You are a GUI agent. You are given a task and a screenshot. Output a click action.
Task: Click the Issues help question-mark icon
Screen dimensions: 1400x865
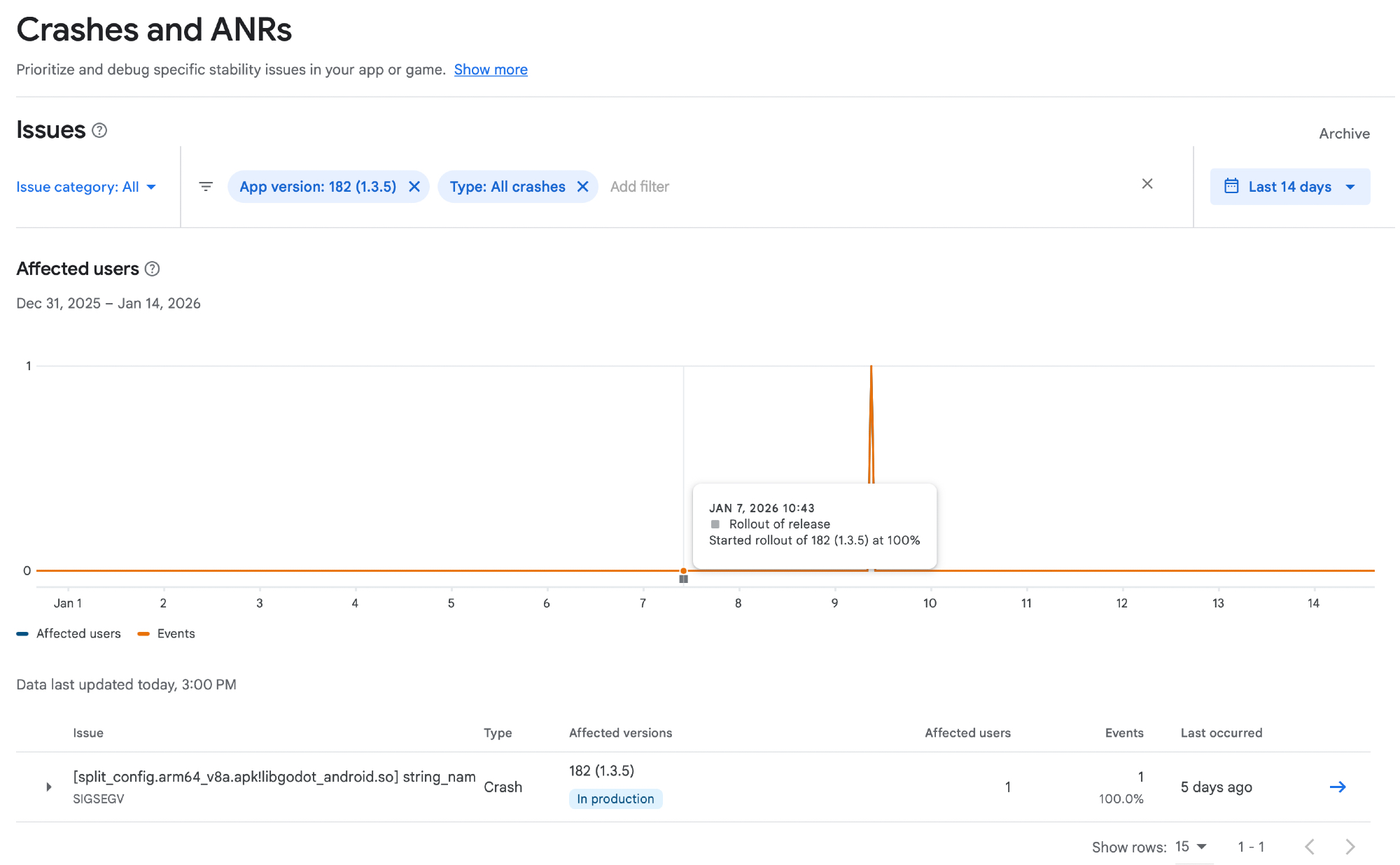click(99, 130)
